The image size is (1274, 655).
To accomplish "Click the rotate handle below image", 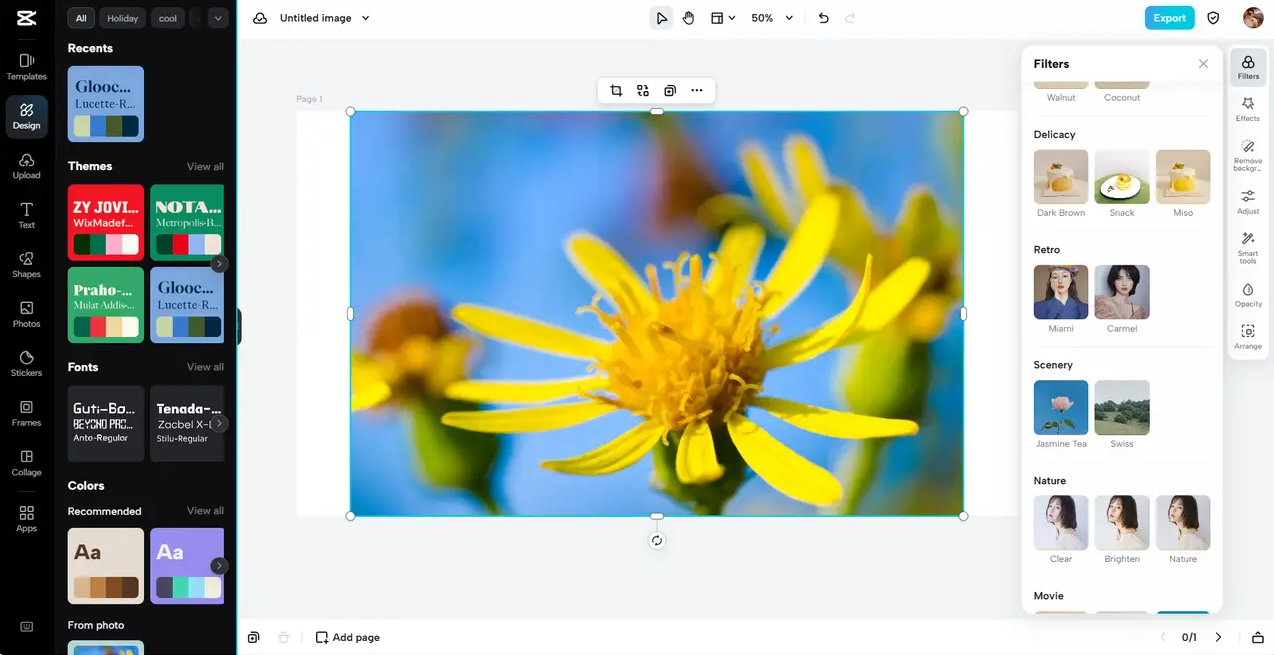I will (657, 541).
